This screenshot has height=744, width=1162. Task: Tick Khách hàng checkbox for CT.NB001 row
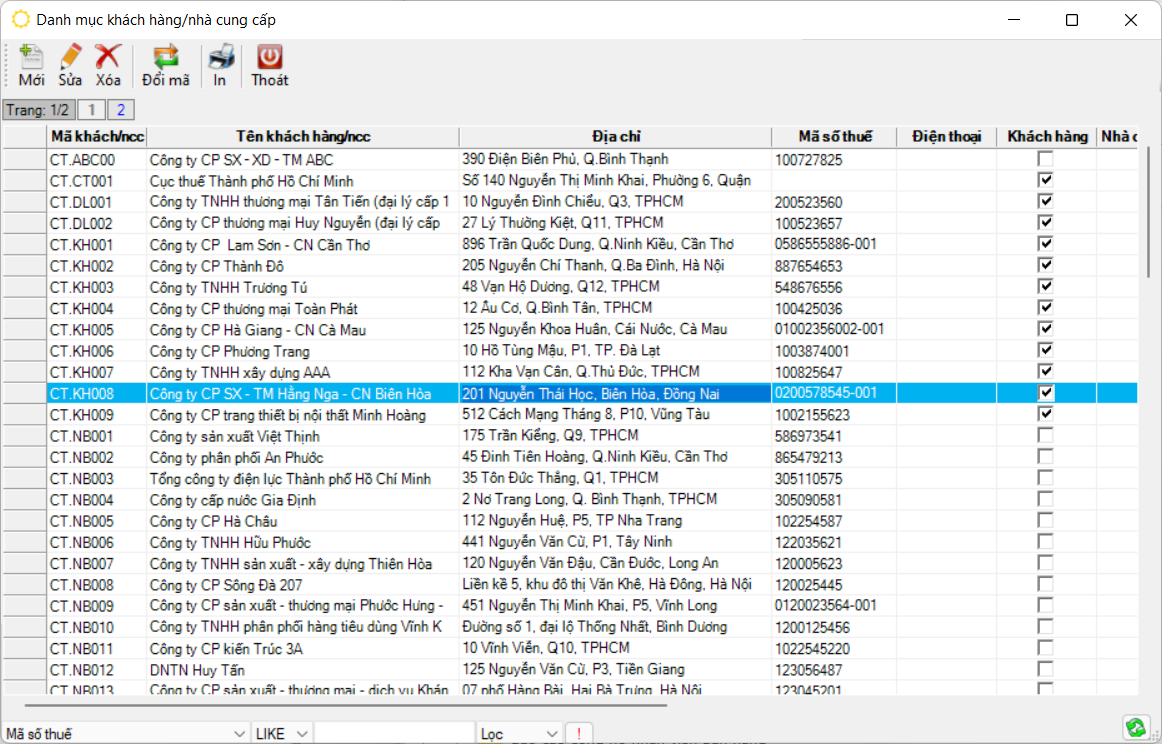pos(1045,436)
